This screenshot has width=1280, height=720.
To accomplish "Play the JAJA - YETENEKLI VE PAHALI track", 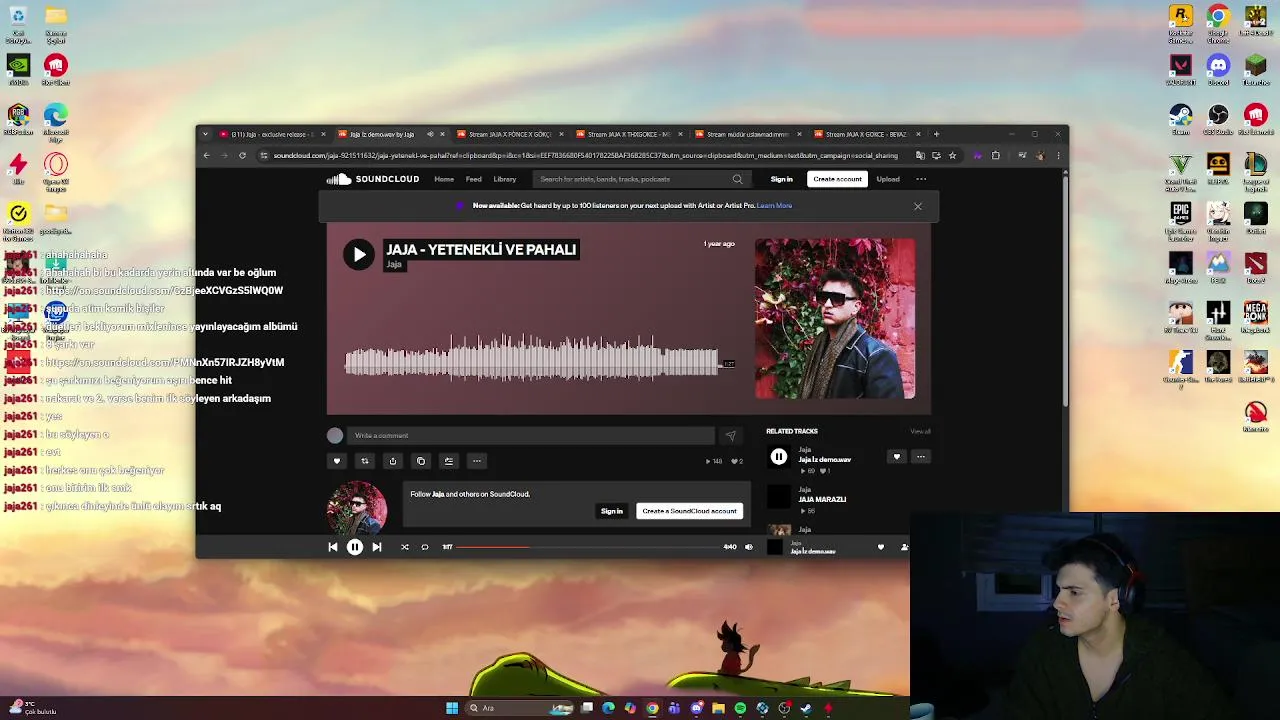I will pos(359,254).
